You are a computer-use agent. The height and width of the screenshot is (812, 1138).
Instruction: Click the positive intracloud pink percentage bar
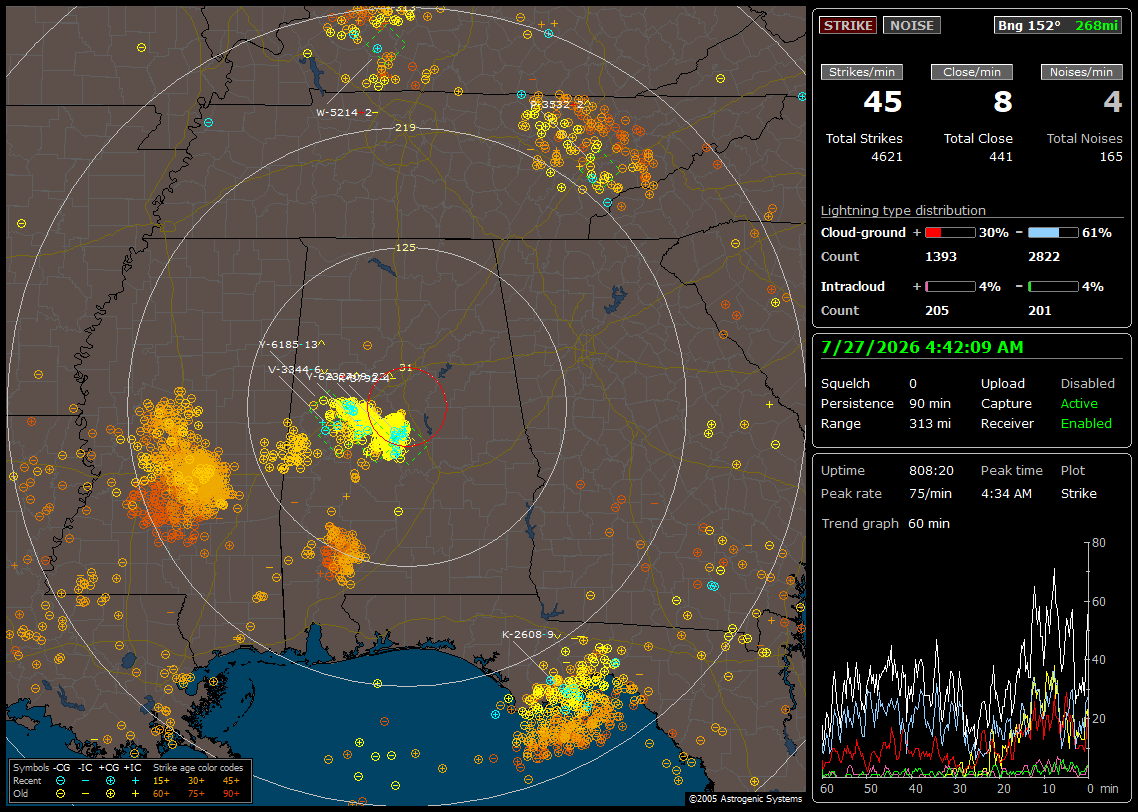click(x=950, y=287)
